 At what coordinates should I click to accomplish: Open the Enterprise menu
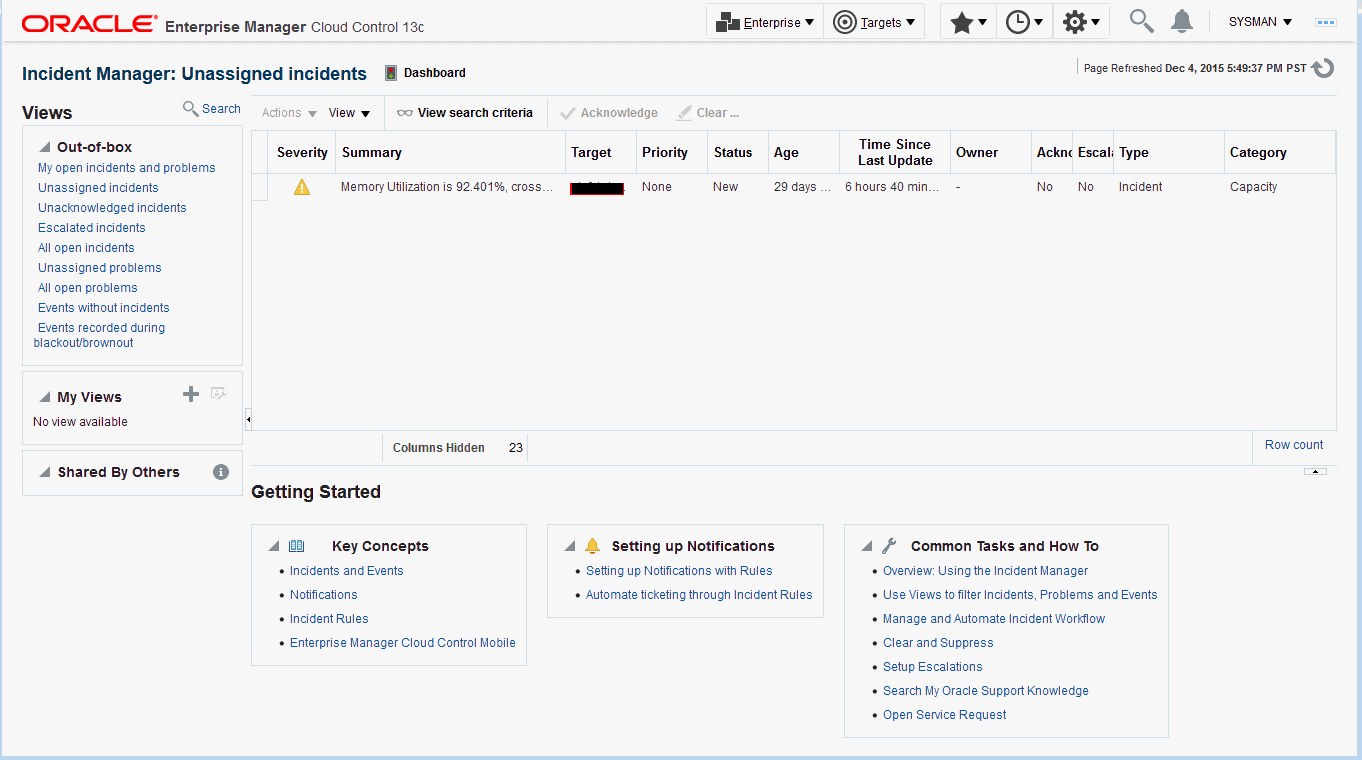click(765, 22)
